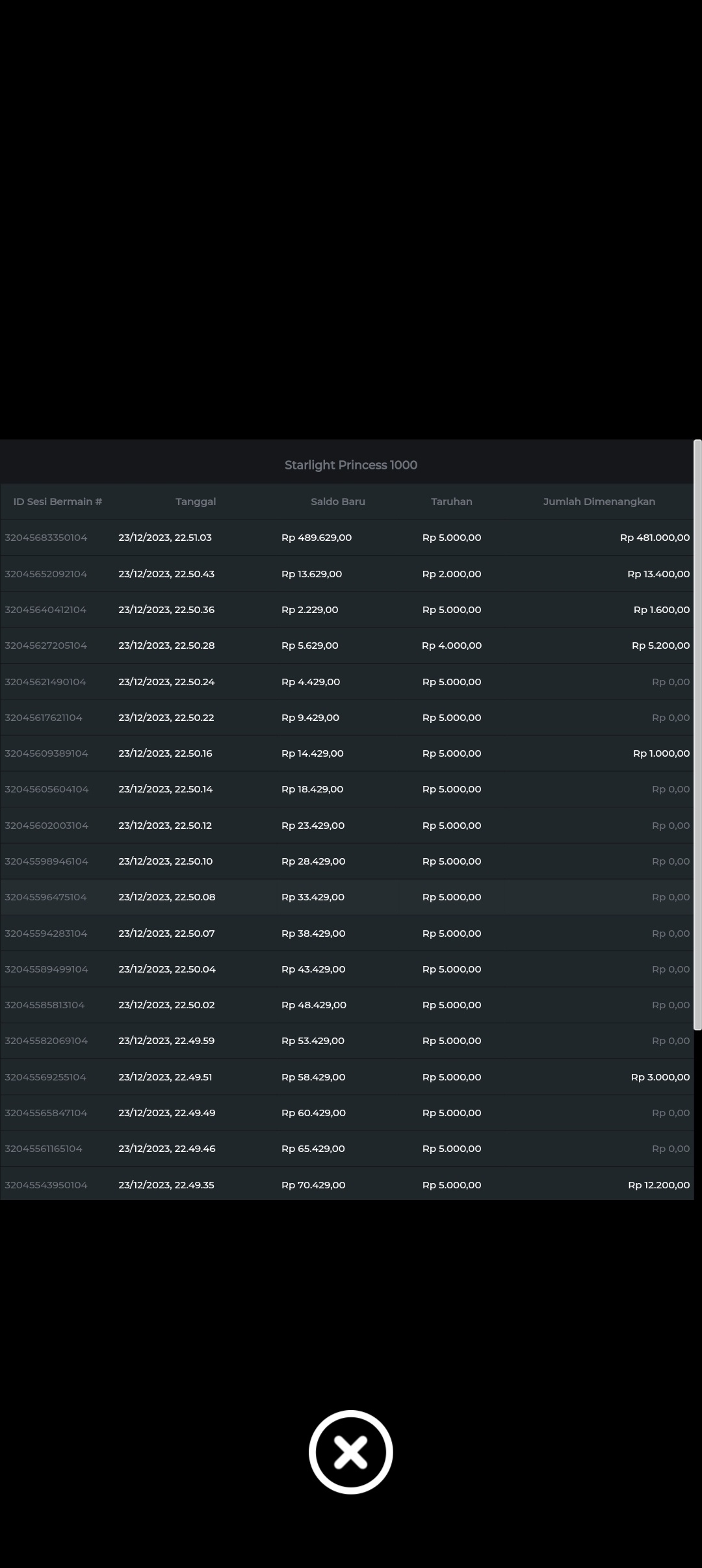The image size is (702, 1568).
Task: Open session 32045652092104 details
Action: pos(46,574)
